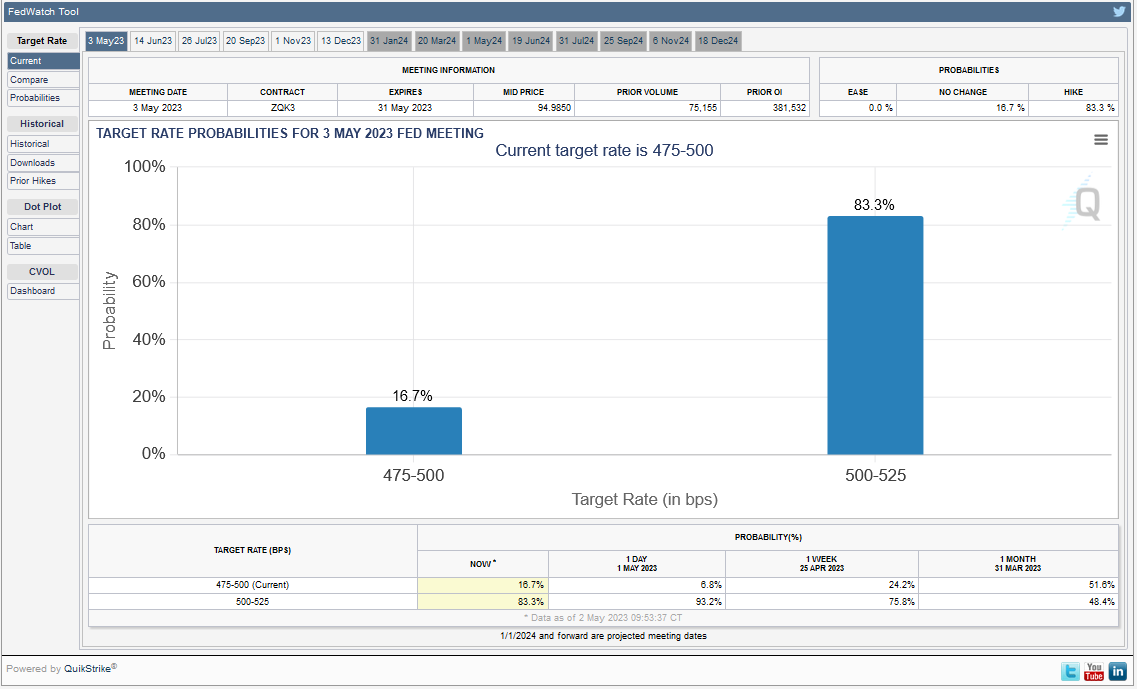Select the 18 Dec24 meeting tab
Screen dimensions: 1141x689
pyautogui.click(x=718, y=41)
